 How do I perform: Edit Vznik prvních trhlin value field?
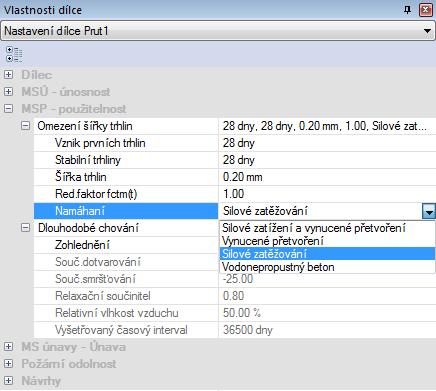click(x=327, y=143)
